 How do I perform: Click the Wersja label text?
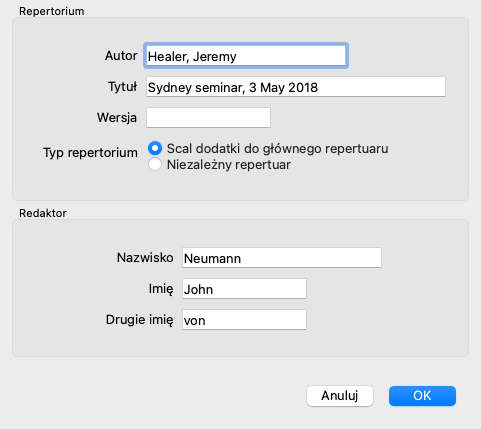pos(117,118)
